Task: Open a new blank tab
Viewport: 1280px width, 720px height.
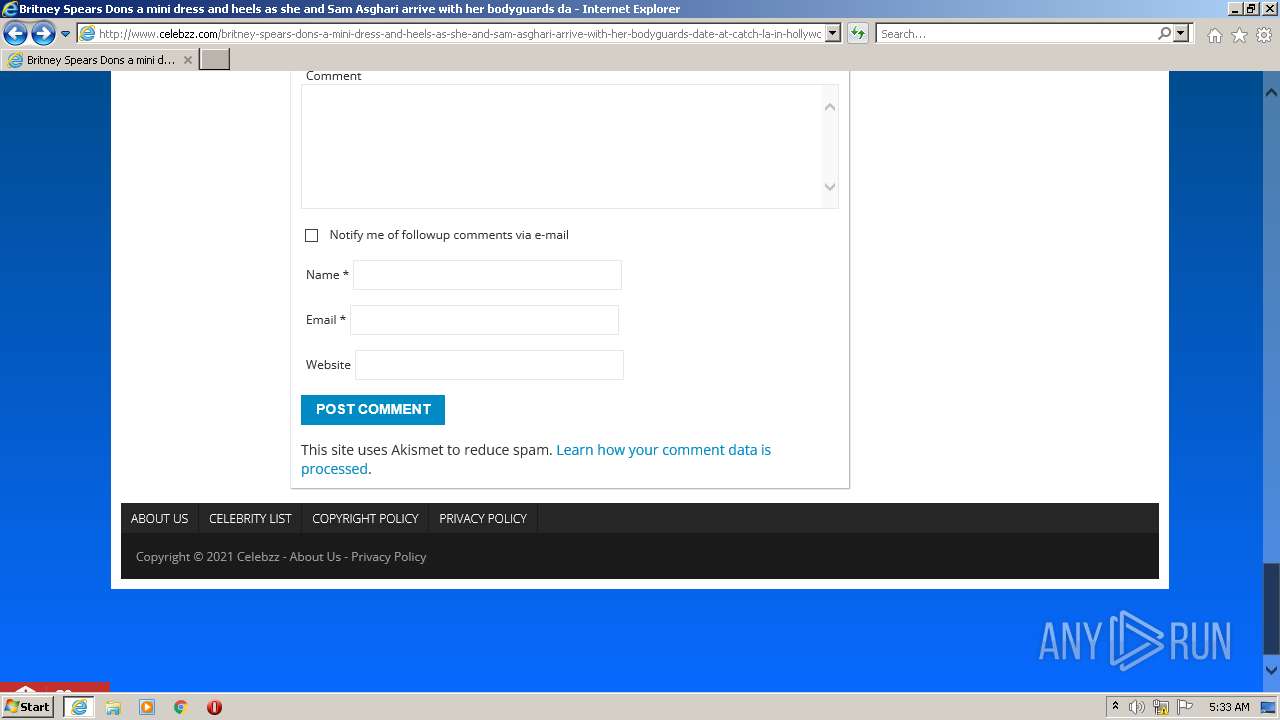Action: (x=215, y=60)
